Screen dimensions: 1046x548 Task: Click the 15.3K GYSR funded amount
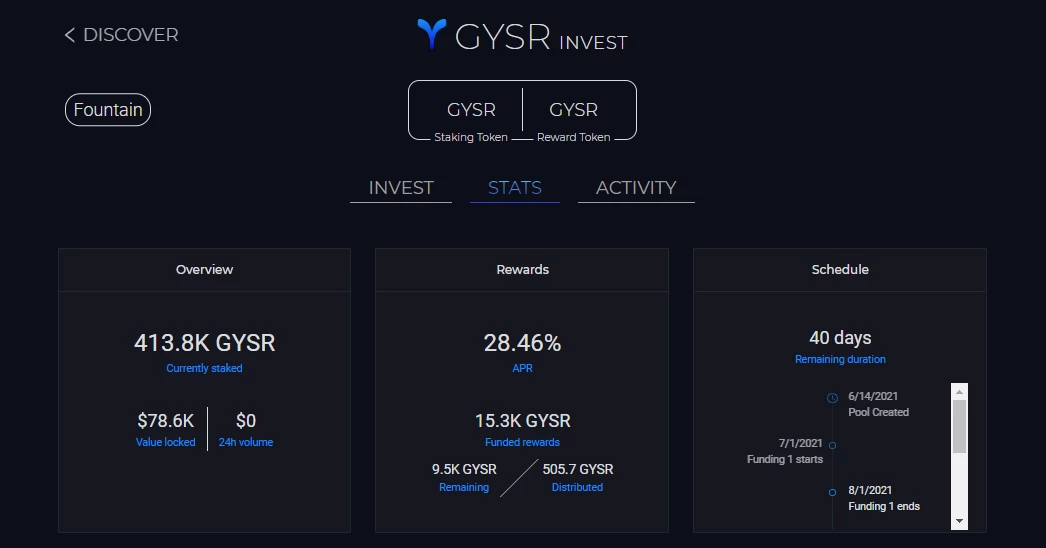tap(522, 421)
